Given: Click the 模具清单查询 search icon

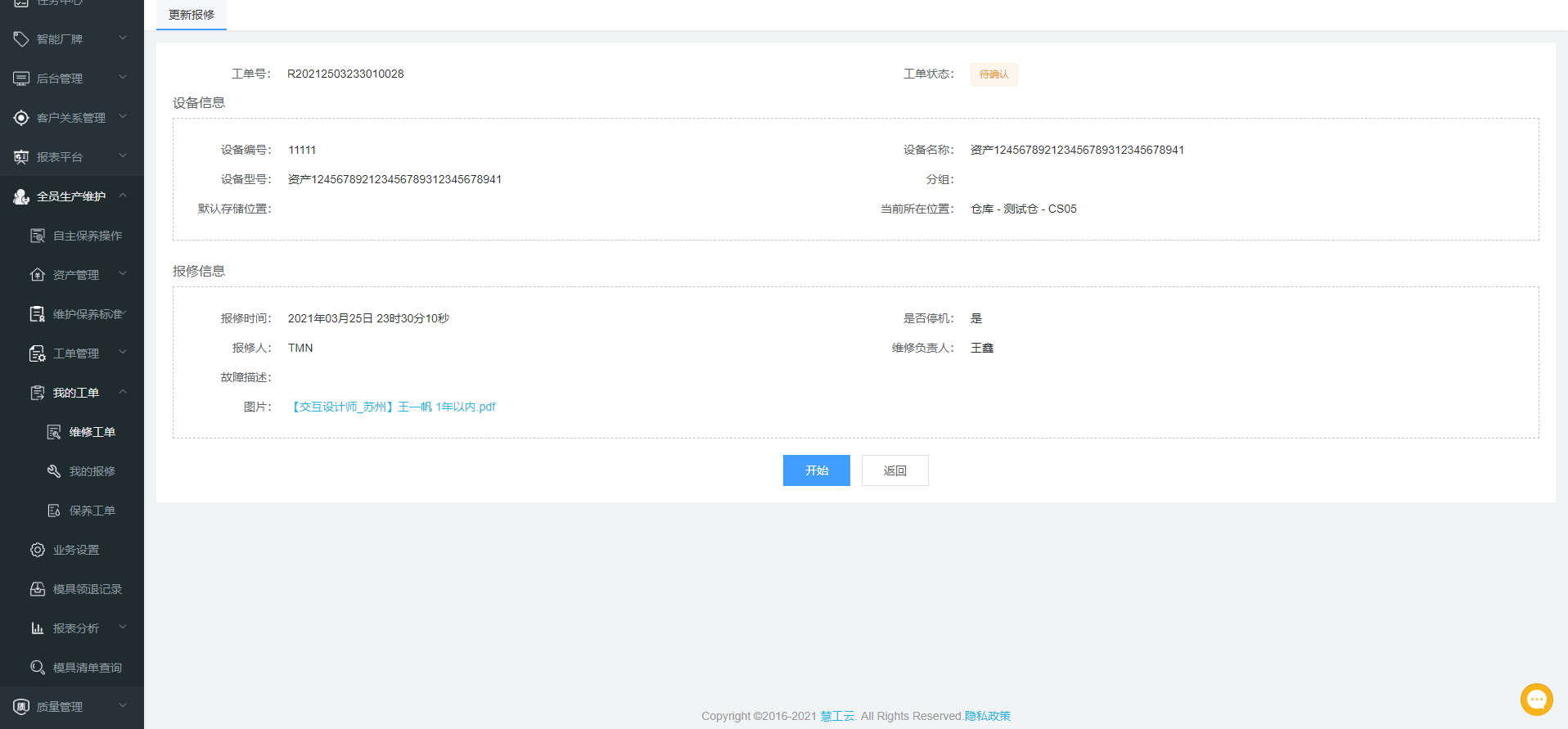Looking at the screenshot, I should pos(38,668).
